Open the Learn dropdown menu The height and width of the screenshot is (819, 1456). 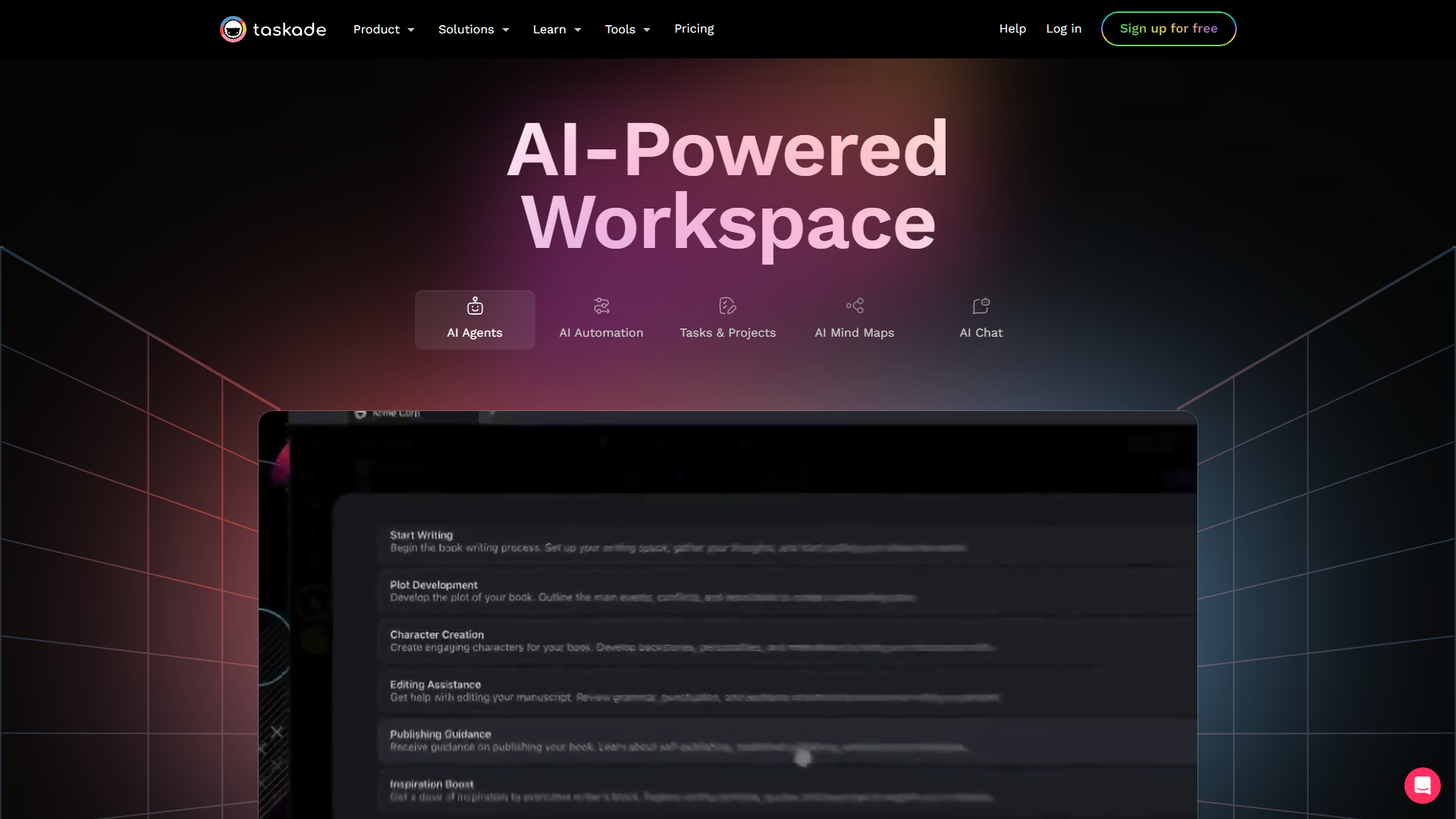tap(557, 30)
